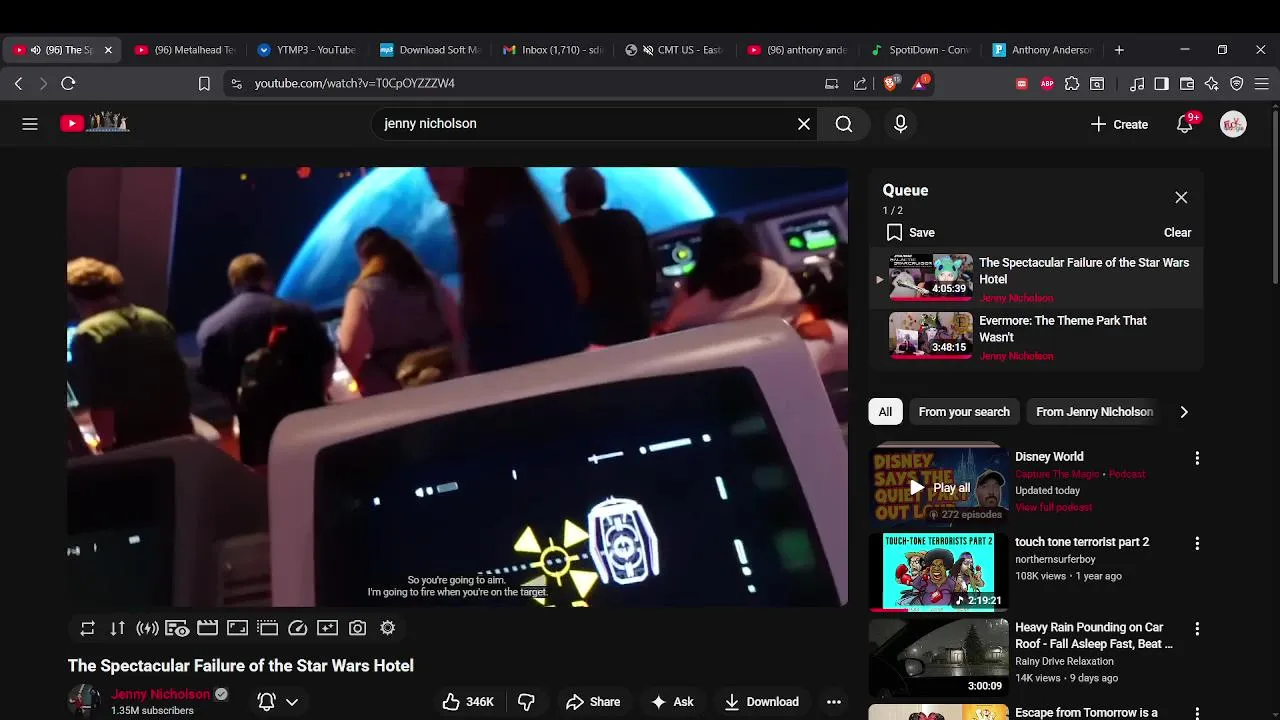Image resolution: width=1280 pixels, height=720 pixels.
Task: Clear the search box with X
Action: [x=804, y=124]
